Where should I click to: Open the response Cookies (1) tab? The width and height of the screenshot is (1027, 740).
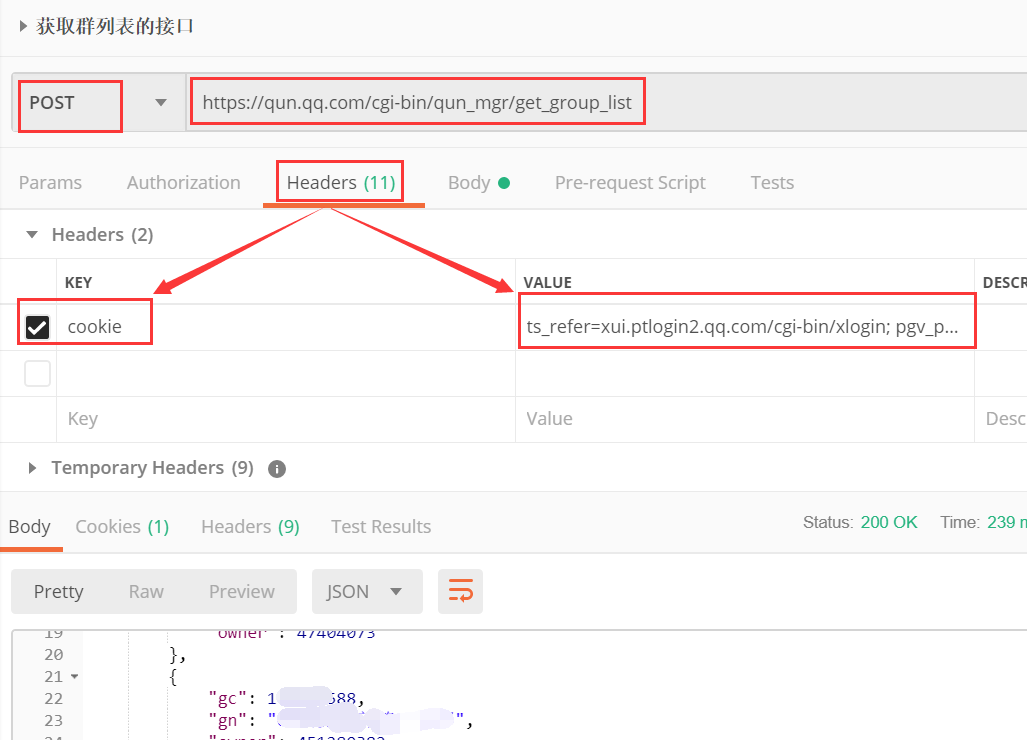[122, 527]
